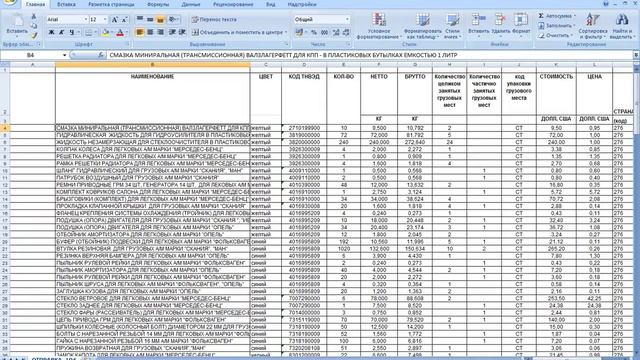Open Sort and Filter (Сортировка и фильтр)

[x=593, y=26]
